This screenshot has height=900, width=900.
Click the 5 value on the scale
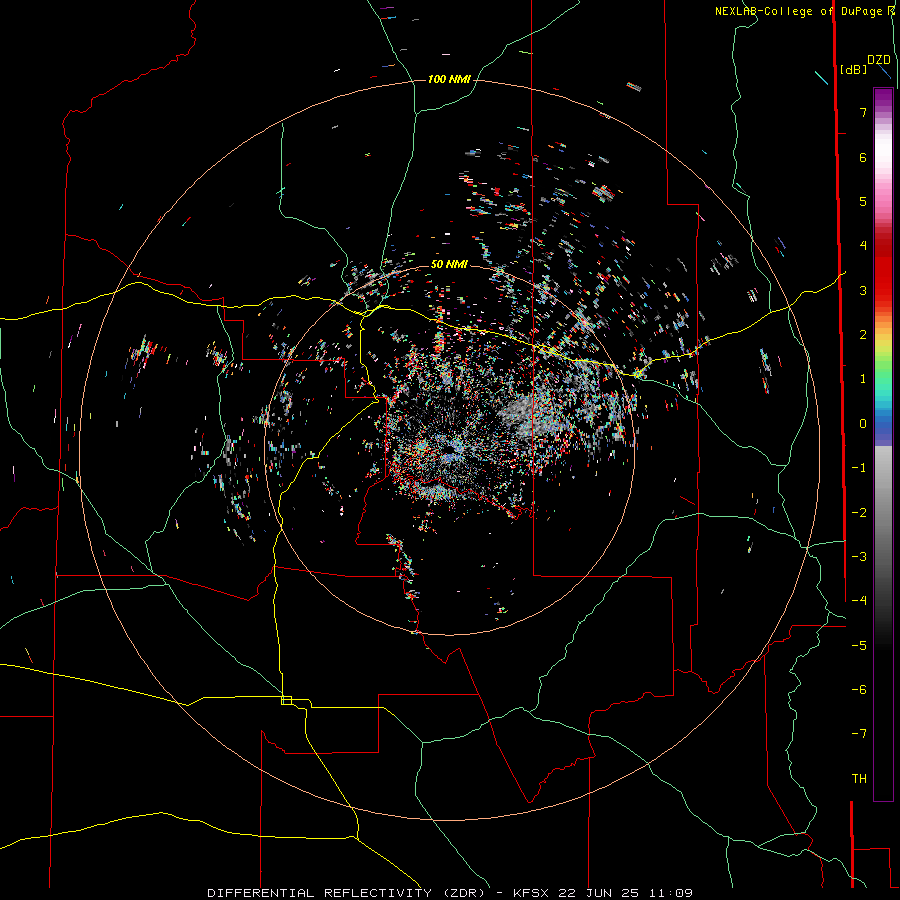(863, 201)
